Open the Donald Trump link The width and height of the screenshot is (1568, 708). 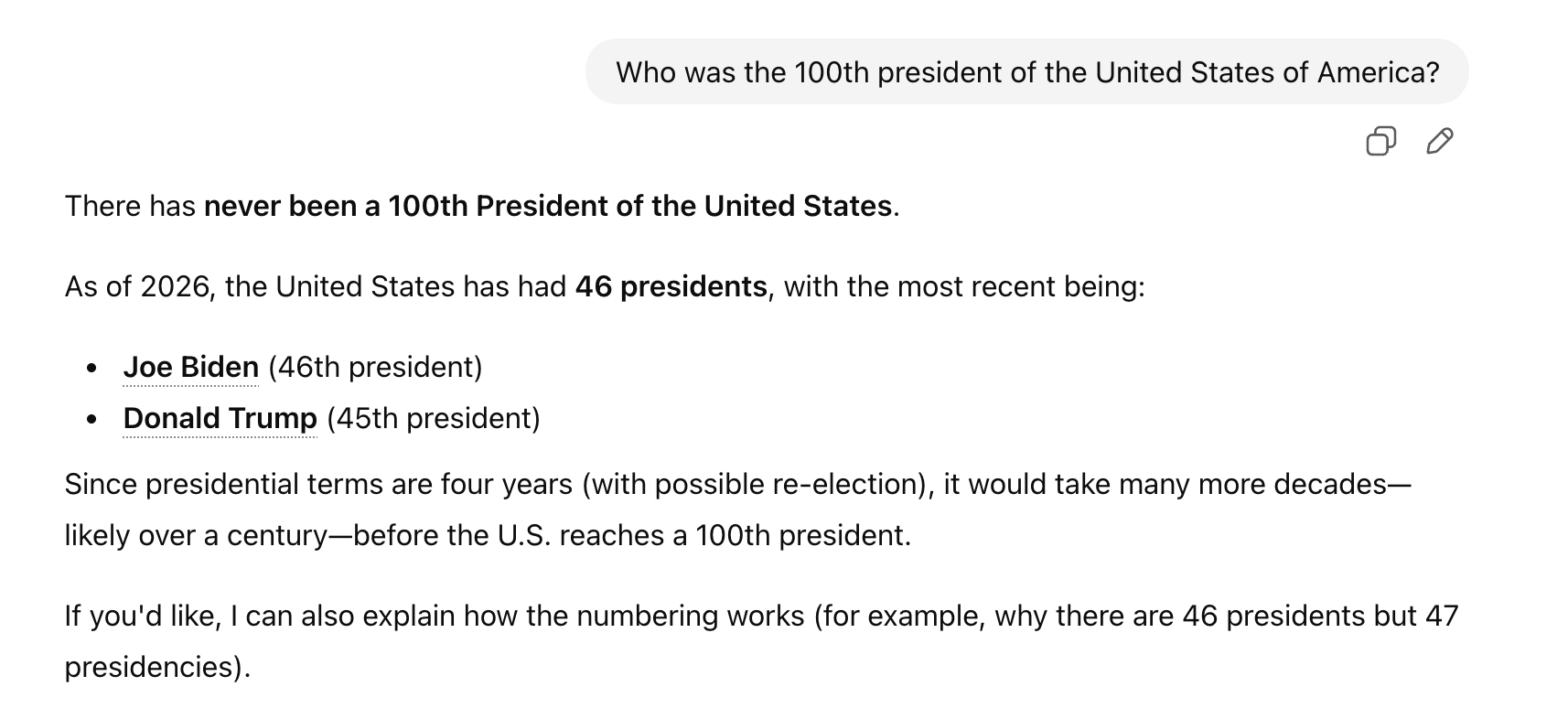(220, 418)
